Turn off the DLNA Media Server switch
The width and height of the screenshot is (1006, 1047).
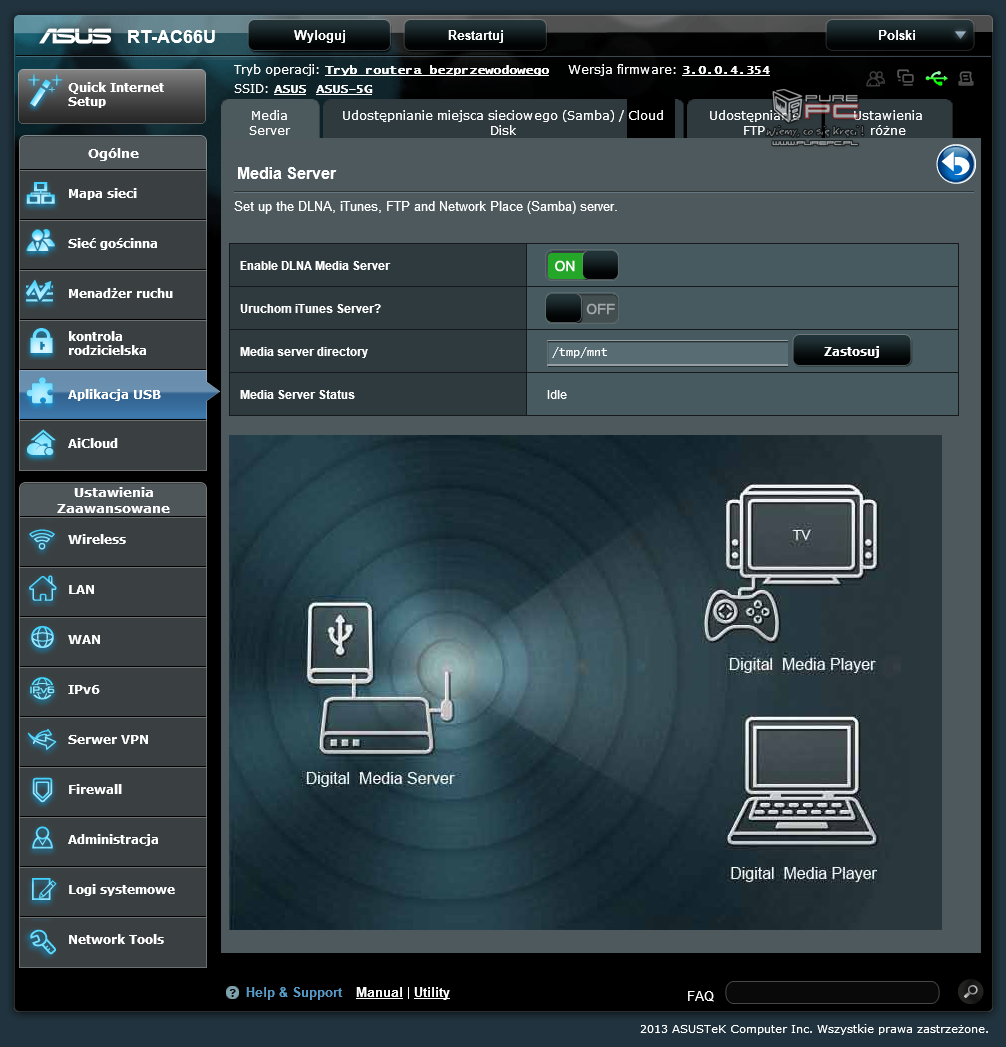[x=582, y=266]
